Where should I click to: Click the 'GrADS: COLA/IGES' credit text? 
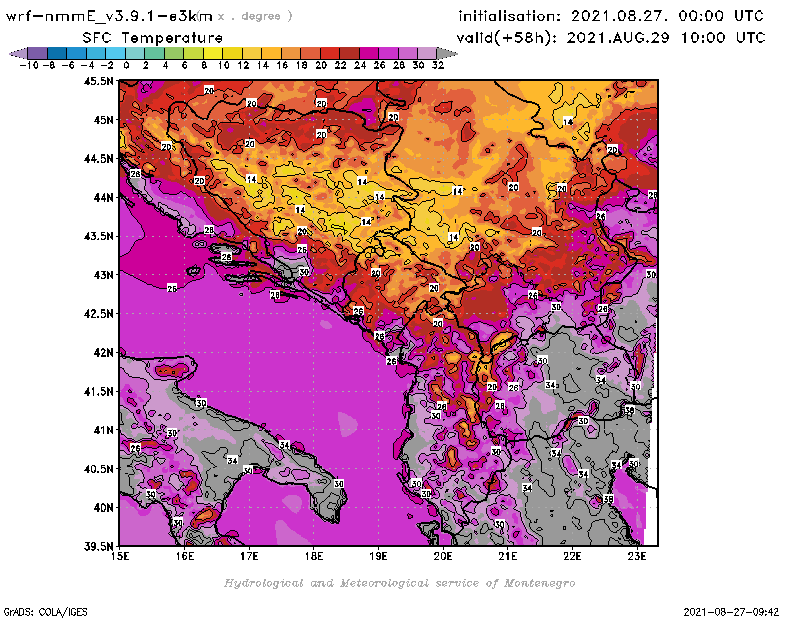pos(45,612)
